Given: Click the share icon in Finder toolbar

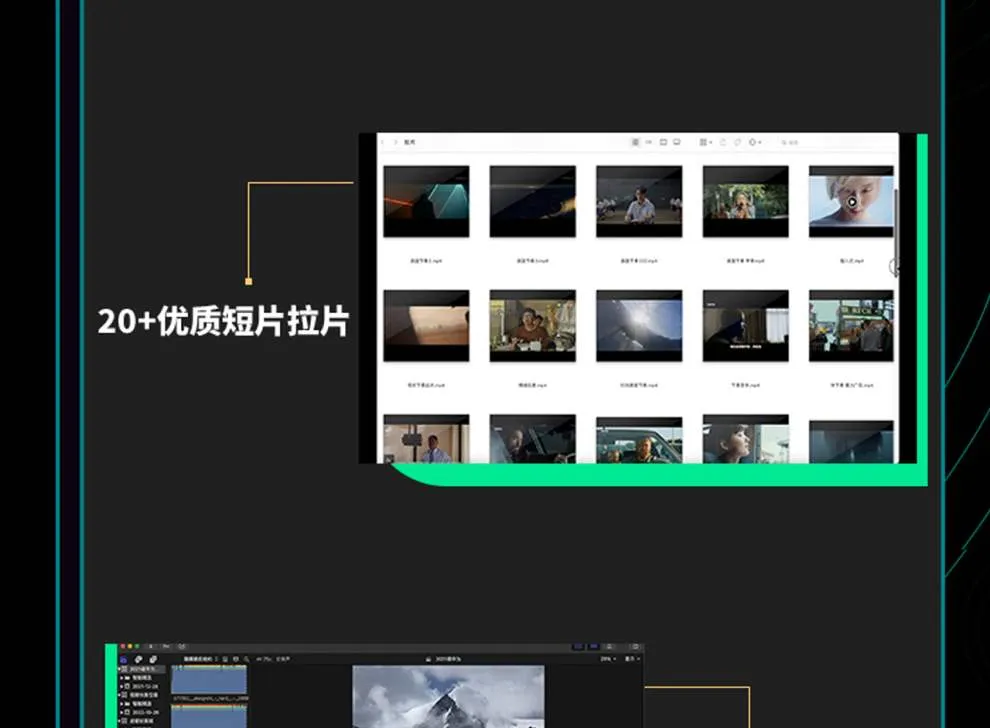Looking at the screenshot, I should pyautogui.click(x=724, y=143).
